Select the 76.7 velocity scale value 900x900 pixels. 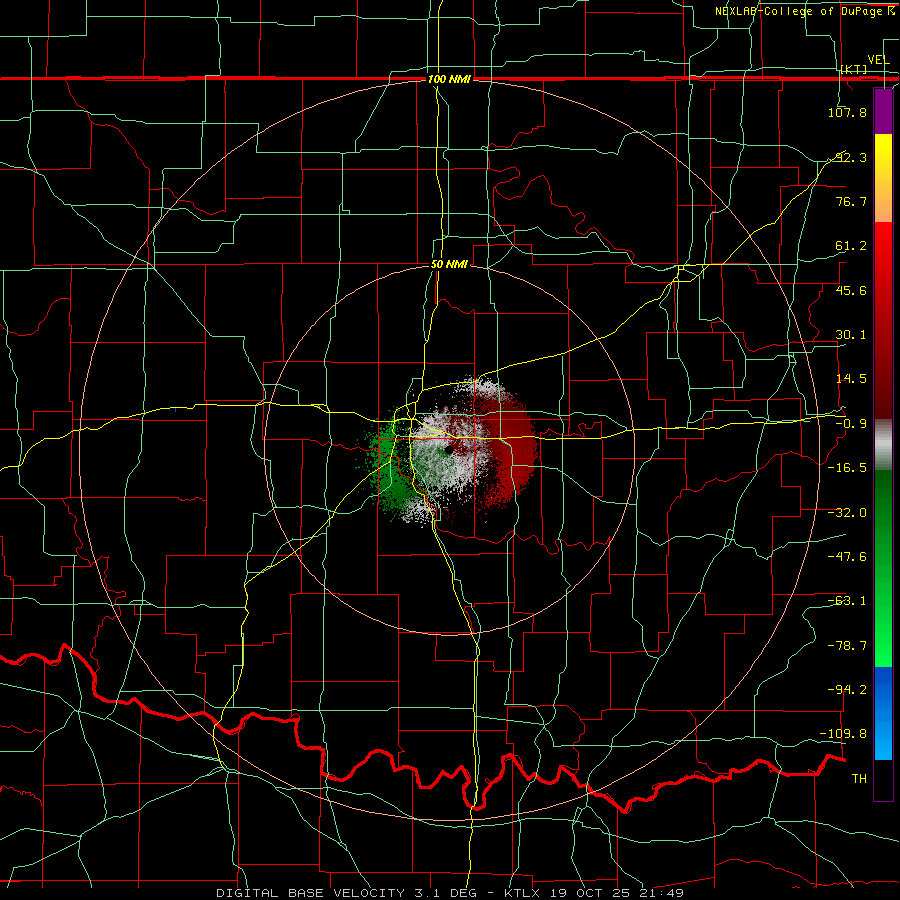coord(851,201)
